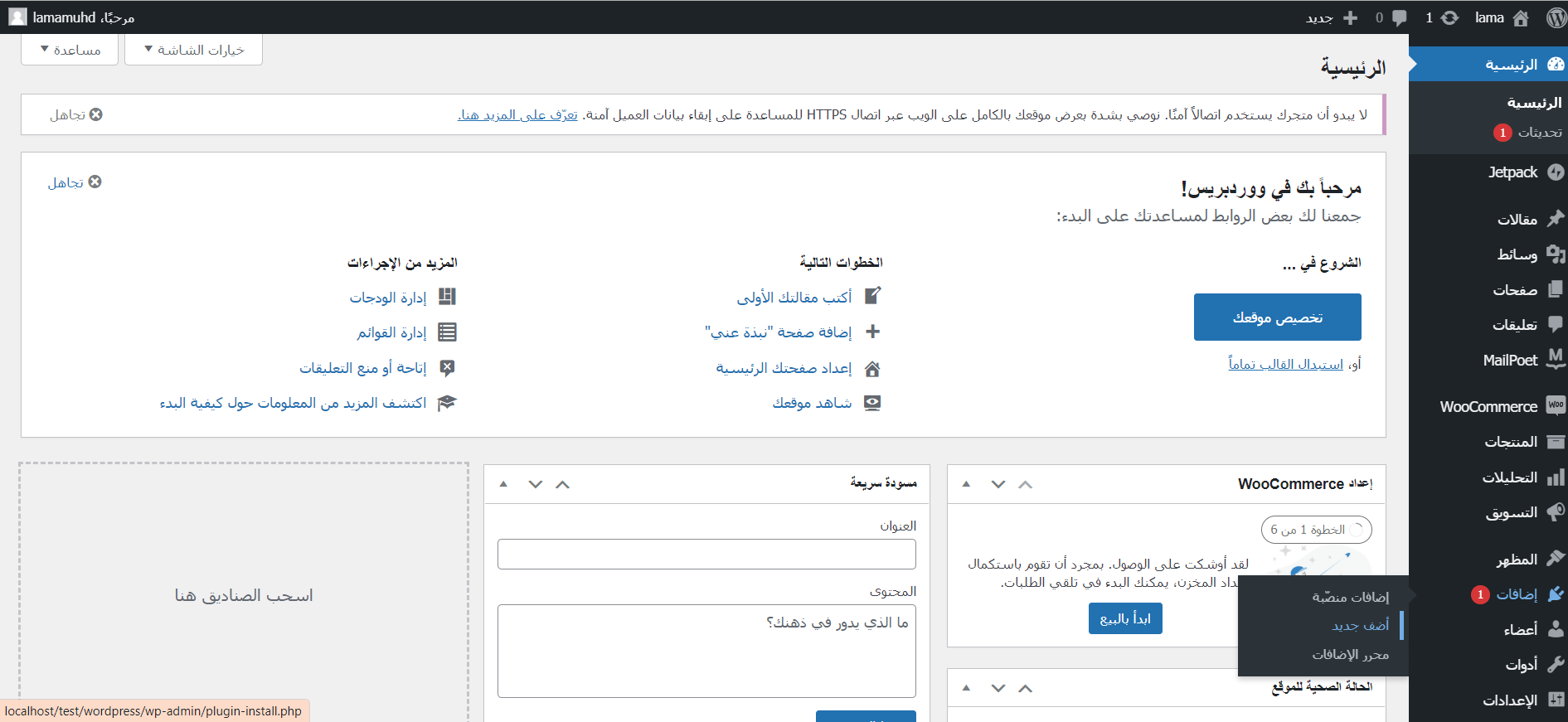
Task: Move Quick Draft panel up
Action: (x=563, y=484)
